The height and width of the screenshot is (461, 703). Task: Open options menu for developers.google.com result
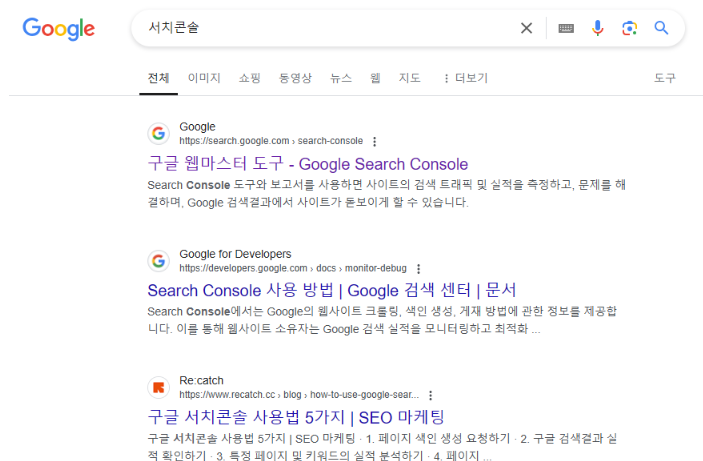[x=418, y=269]
